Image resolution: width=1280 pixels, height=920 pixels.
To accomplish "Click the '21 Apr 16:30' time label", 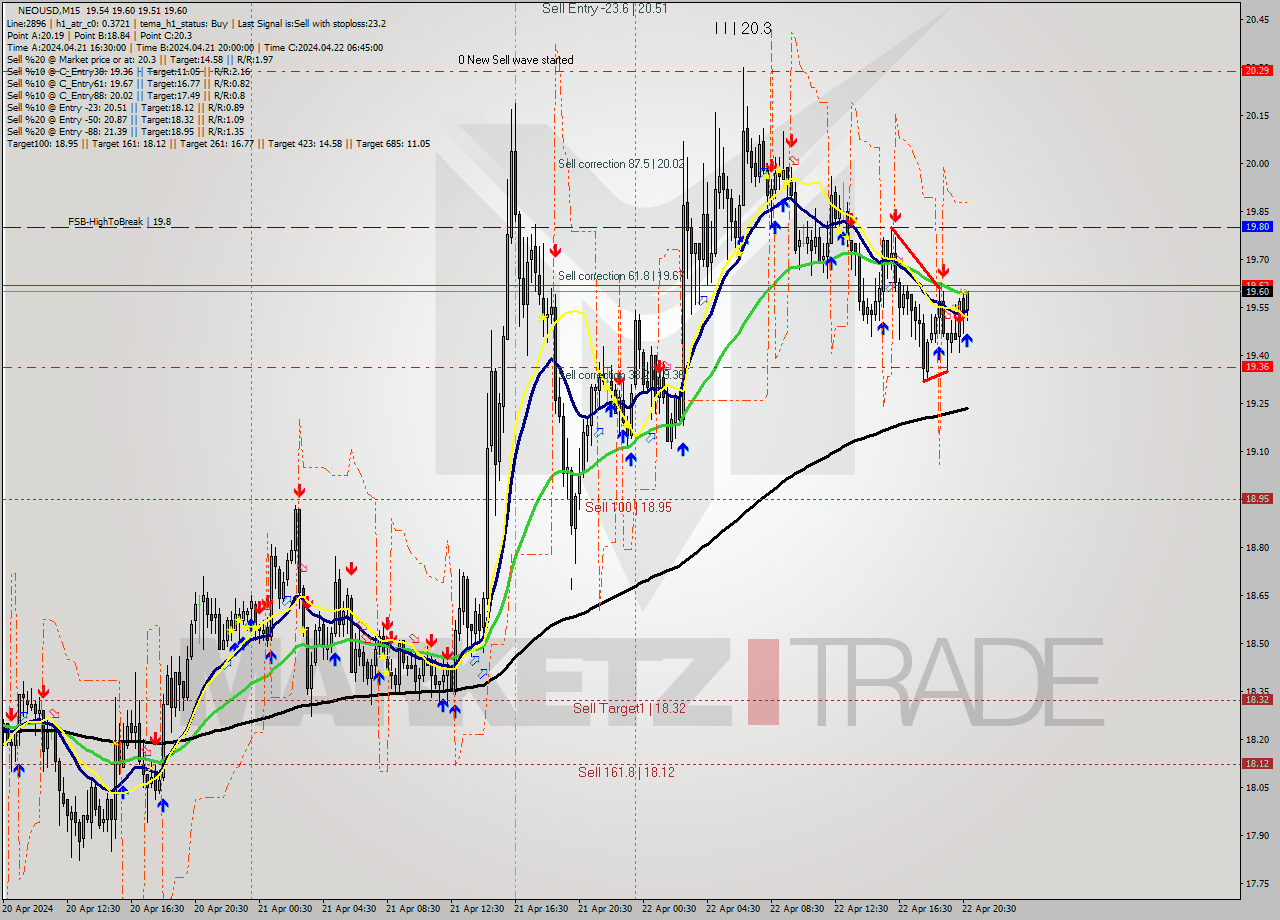I will (540, 909).
